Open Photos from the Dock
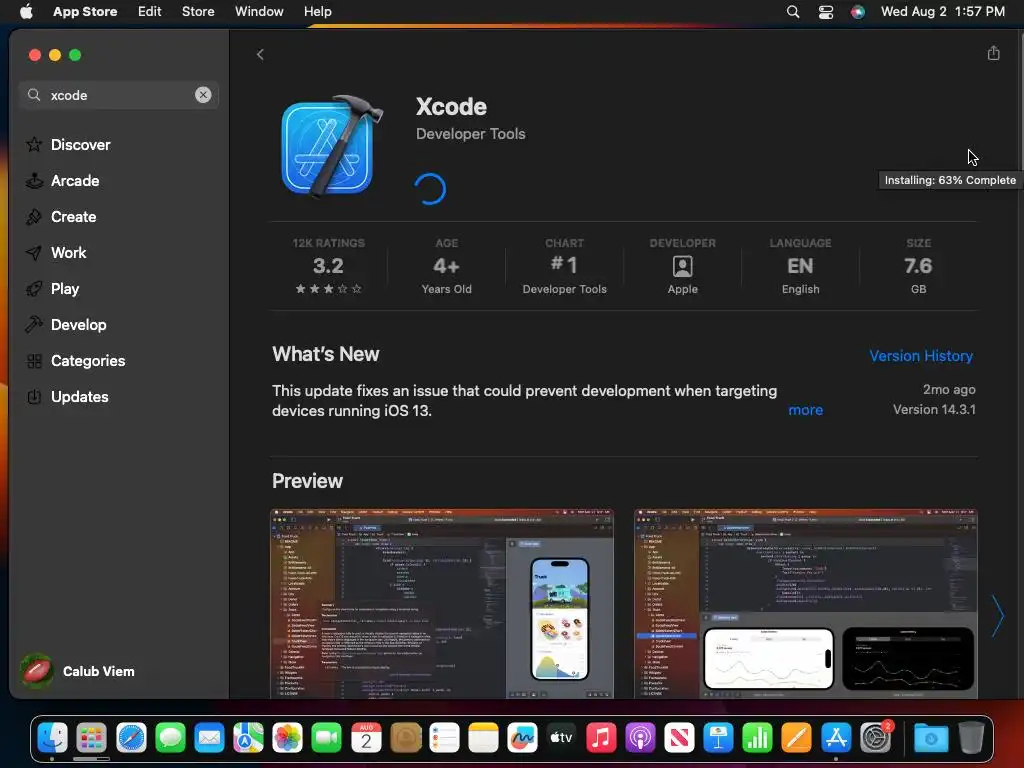Viewport: 1024px width, 768px height. click(287, 738)
